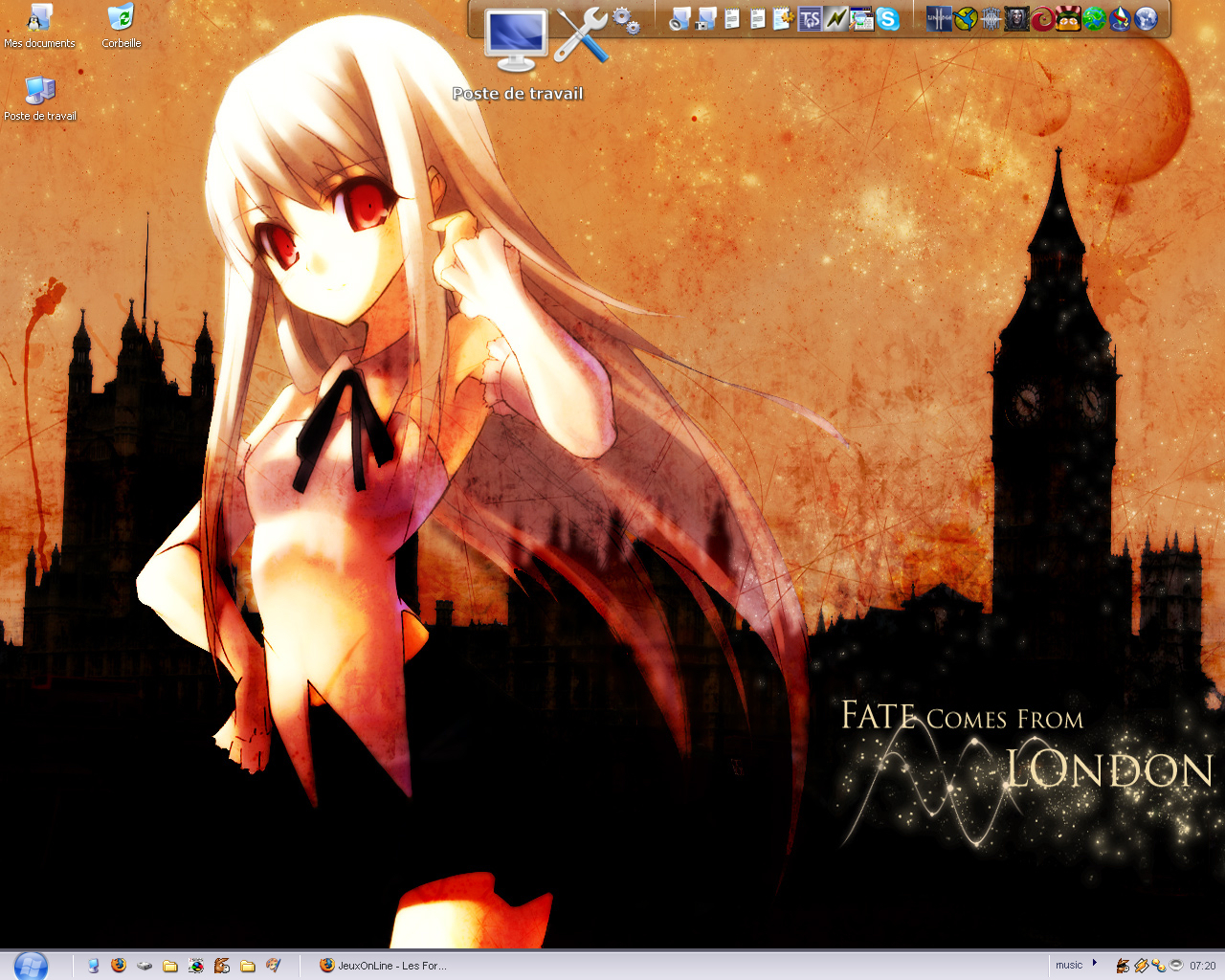The image size is (1225, 980).
Task: Open Mes documents desktop icon
Action: [x=39, y=26]
